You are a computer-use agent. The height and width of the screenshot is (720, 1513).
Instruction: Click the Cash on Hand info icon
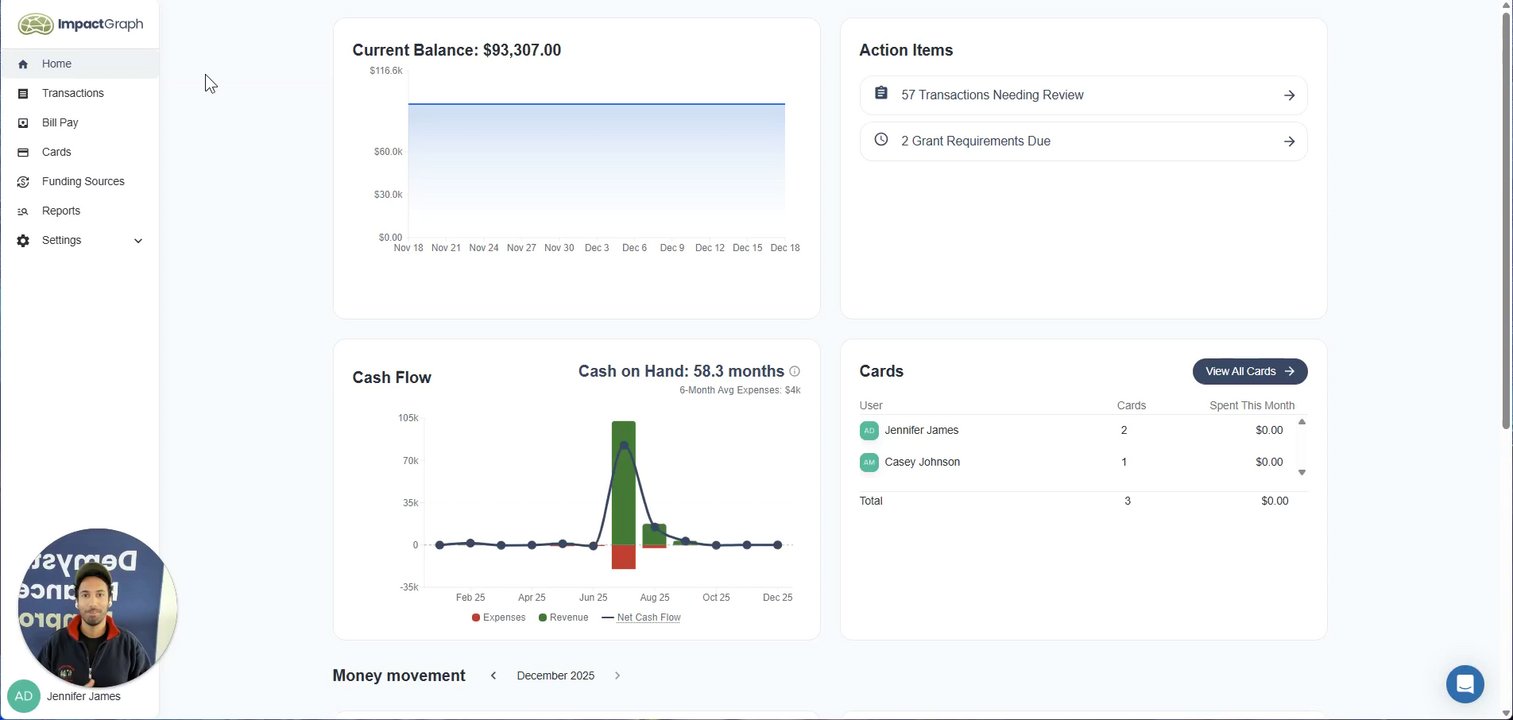(x=795, y=371)
